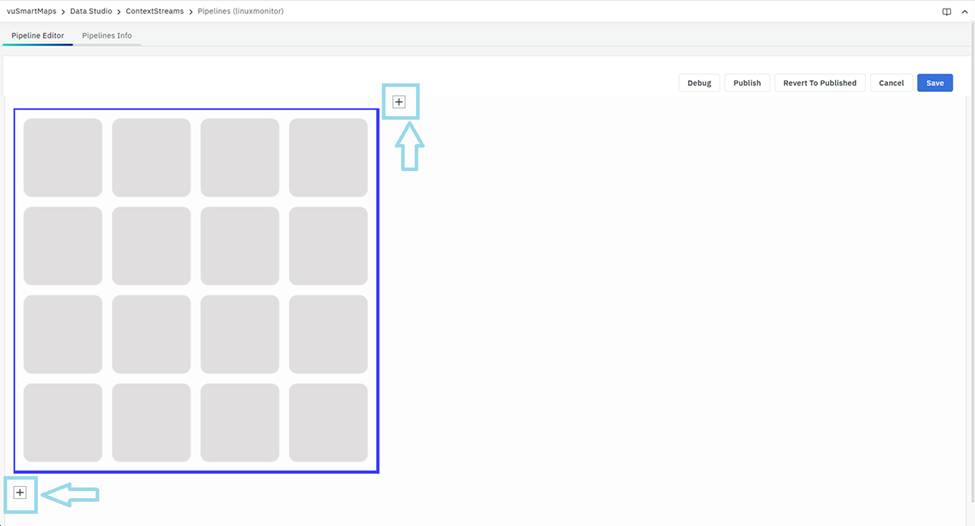The image size is (975, 526).
Task: Publish the pipeline
Action: point(746,83)
